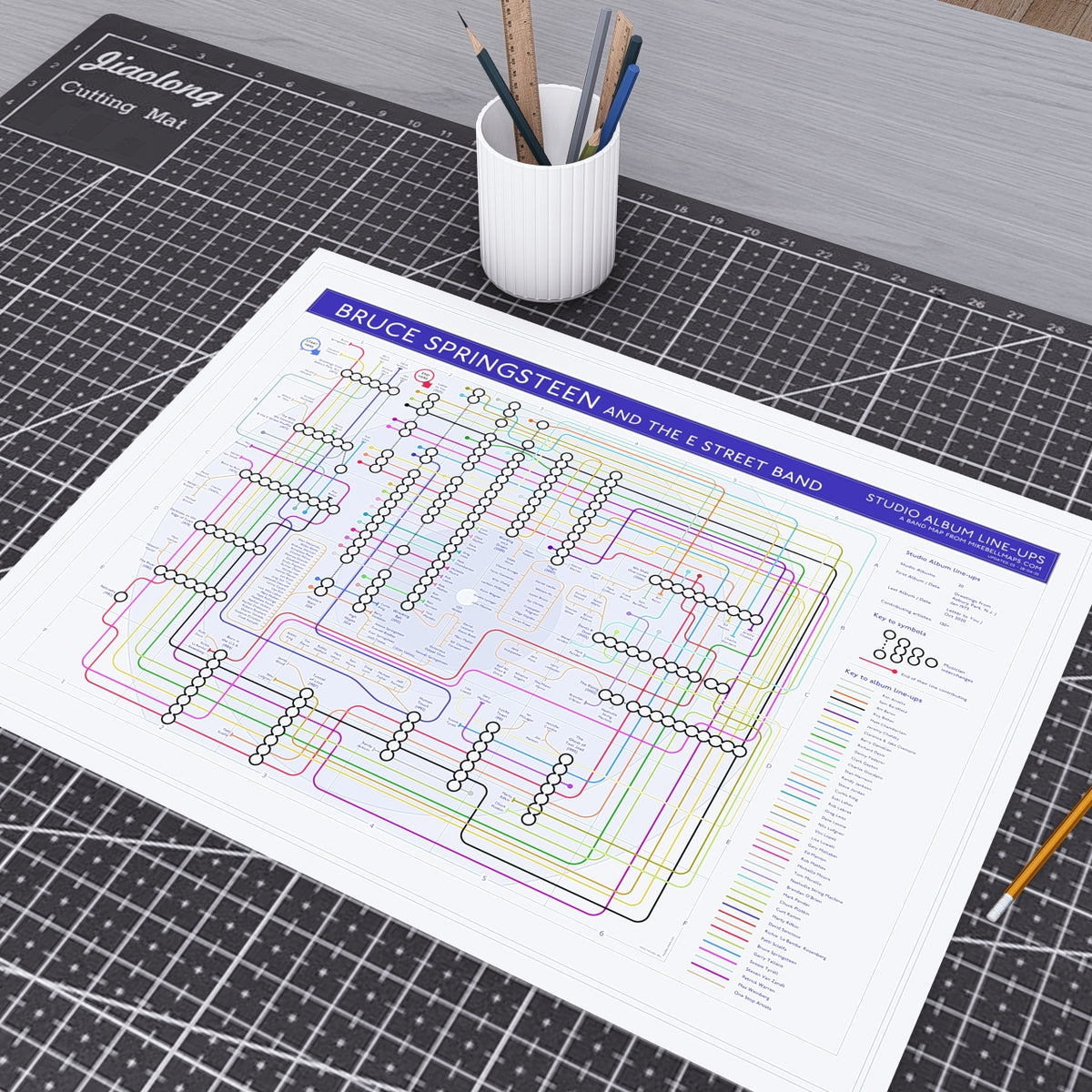Click "Max Weinberg" in the line-ups key

(755, 993)
